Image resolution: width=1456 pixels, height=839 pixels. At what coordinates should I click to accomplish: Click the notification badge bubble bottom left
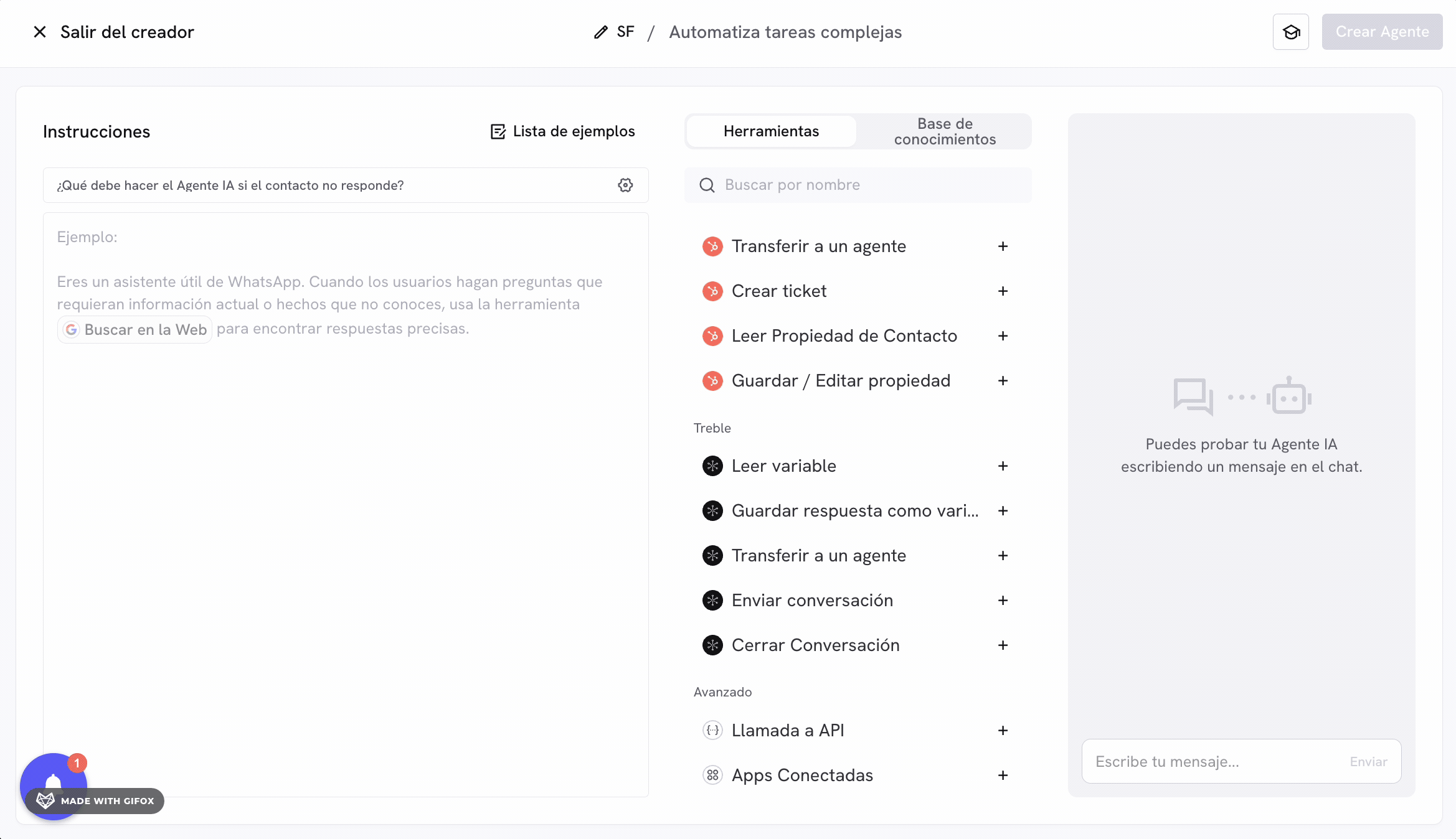[76, 762]
